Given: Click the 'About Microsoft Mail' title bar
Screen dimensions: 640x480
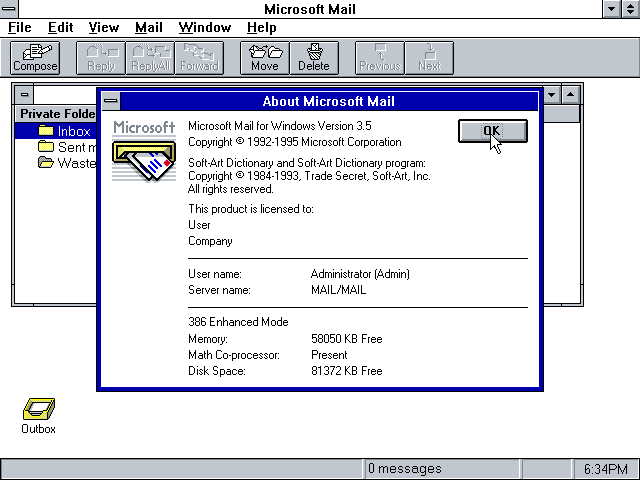Looking at the screenshot, I should [329, 101].
